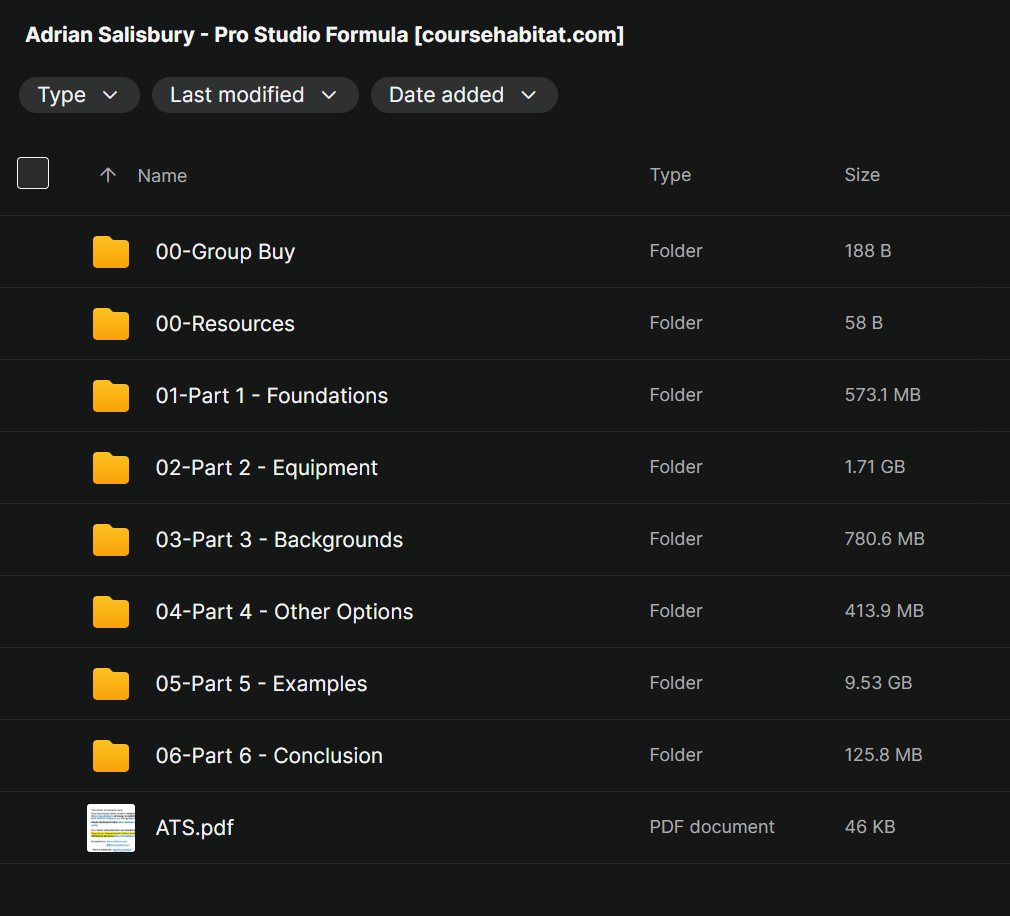
Task: Open the 05-Part 5 - Examples folder name
Action: (261, 684)
